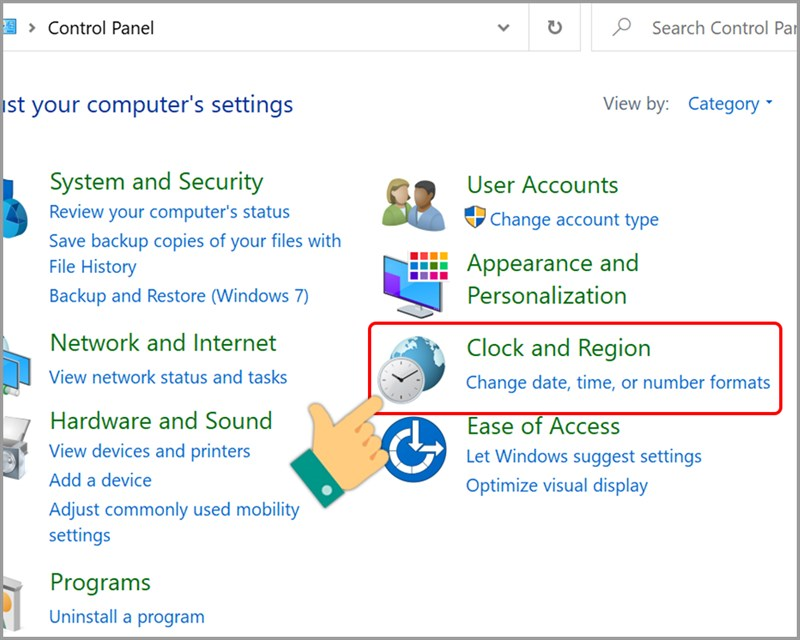Viewport: 800px width, 640px height.
Task: Open System and Security category
Action: pos(156,182)
